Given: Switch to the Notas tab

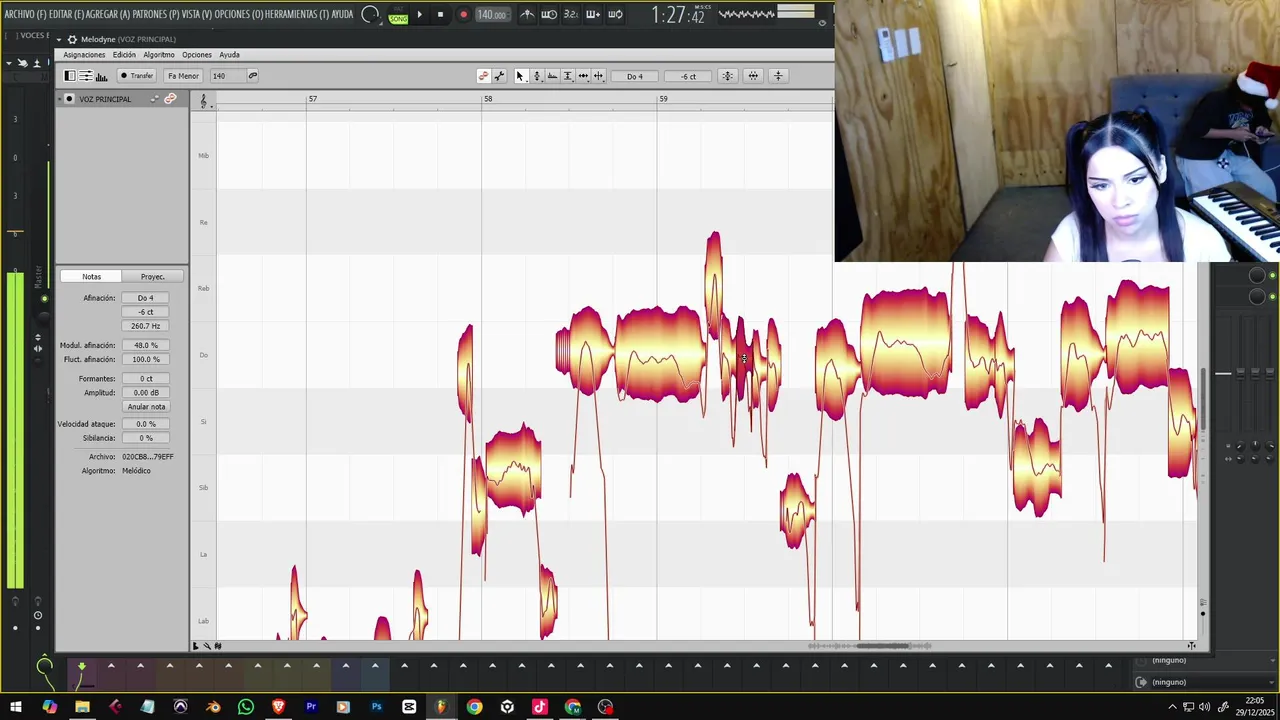Looking at the screenshot, I should [91, 276].
